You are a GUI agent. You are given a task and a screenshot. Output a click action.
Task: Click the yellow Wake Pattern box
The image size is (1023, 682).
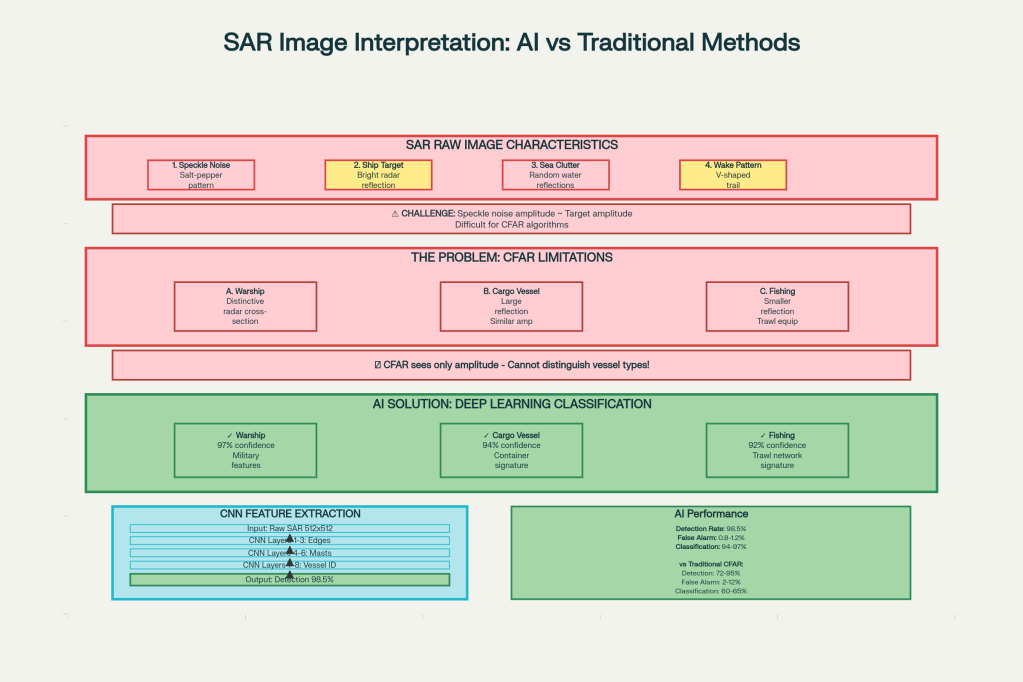point(733,175)
